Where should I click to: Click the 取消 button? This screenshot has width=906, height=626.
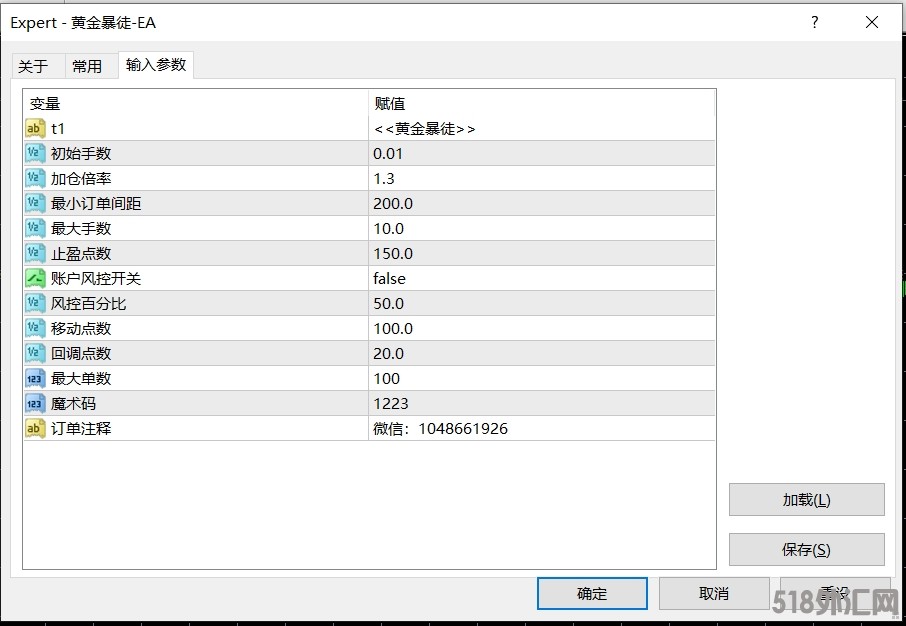[x=714, y=593]
